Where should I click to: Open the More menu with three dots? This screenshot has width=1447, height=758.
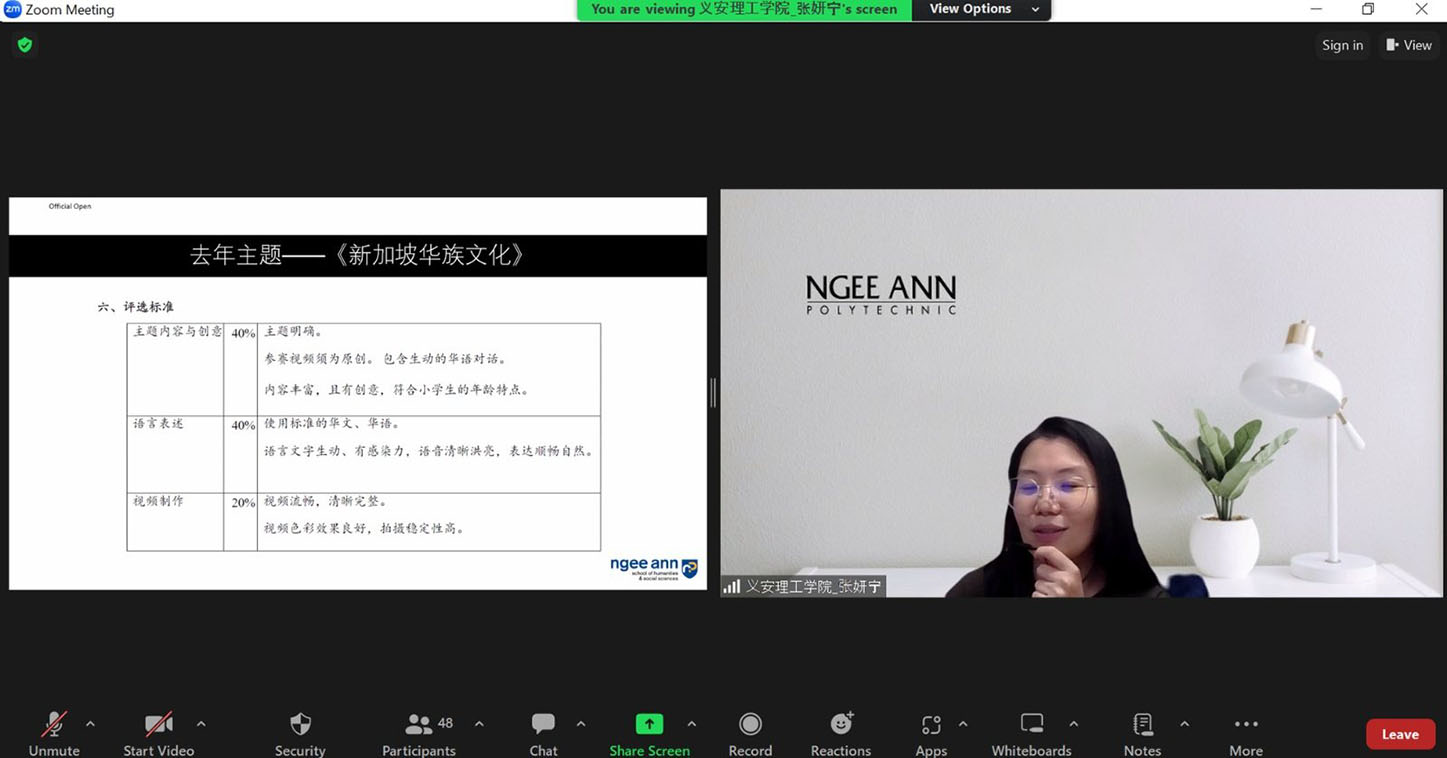(1246, 725)
